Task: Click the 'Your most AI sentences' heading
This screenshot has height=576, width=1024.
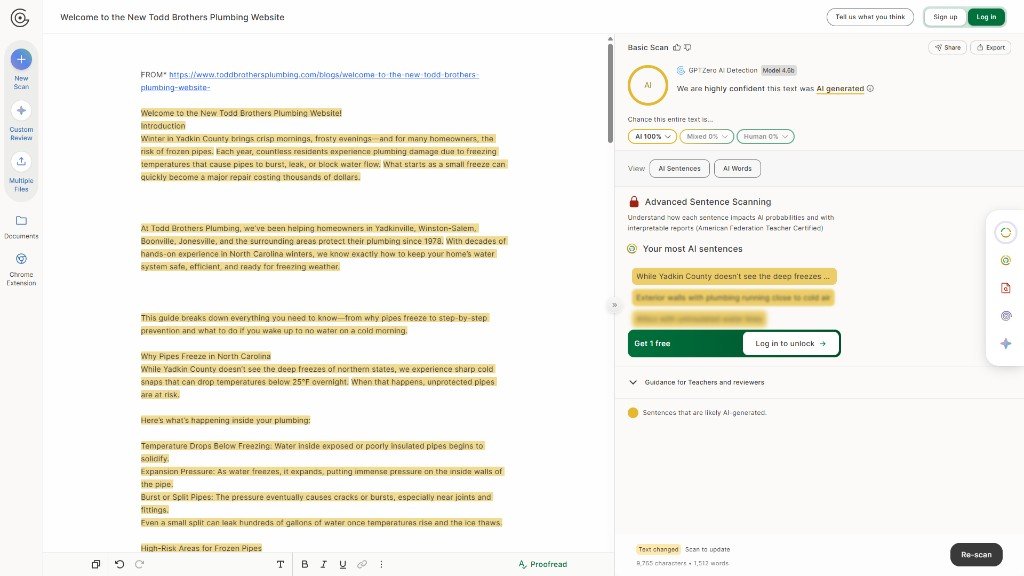Action: click(692, 249)
